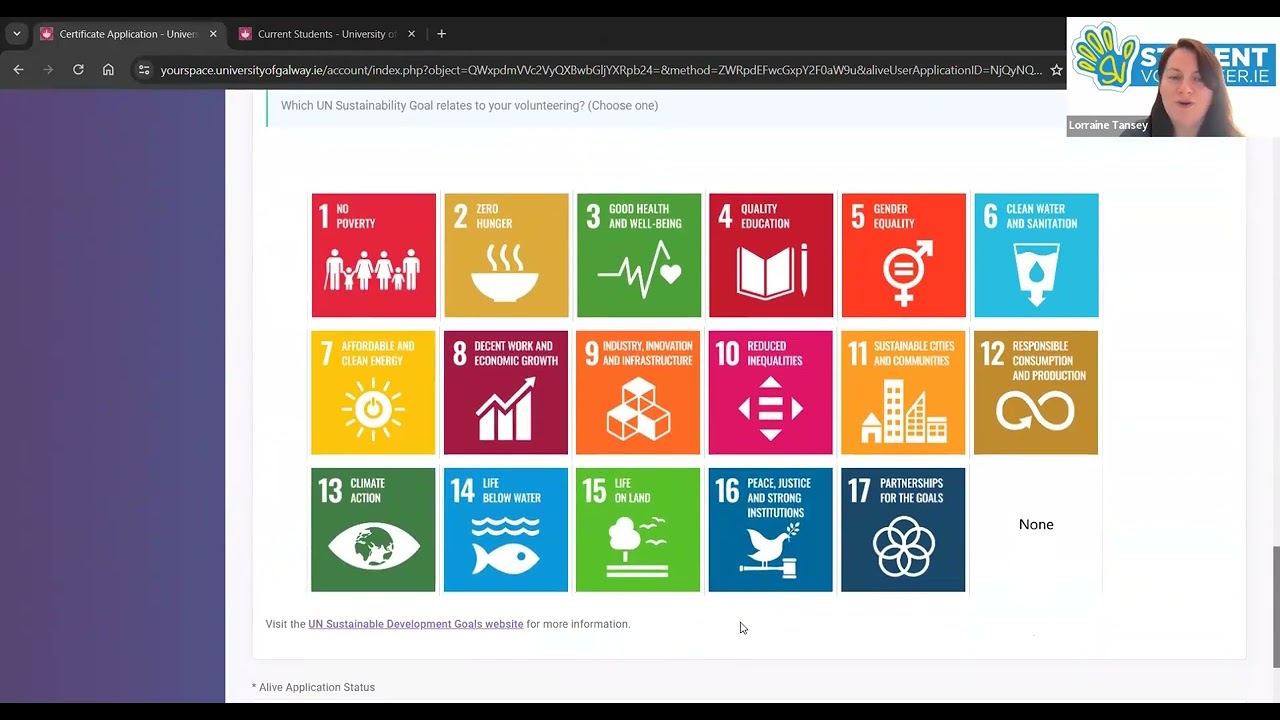Select Responsible Consumption and Production tile
Image resolution: width=1280 pixels, height=720 pixels.
(1036, 392)
